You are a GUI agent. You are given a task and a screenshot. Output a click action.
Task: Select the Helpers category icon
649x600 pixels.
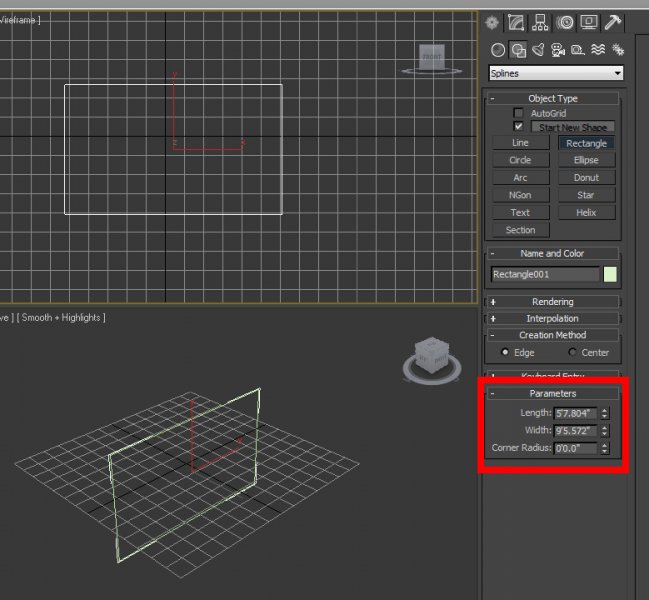pos(578,50)
